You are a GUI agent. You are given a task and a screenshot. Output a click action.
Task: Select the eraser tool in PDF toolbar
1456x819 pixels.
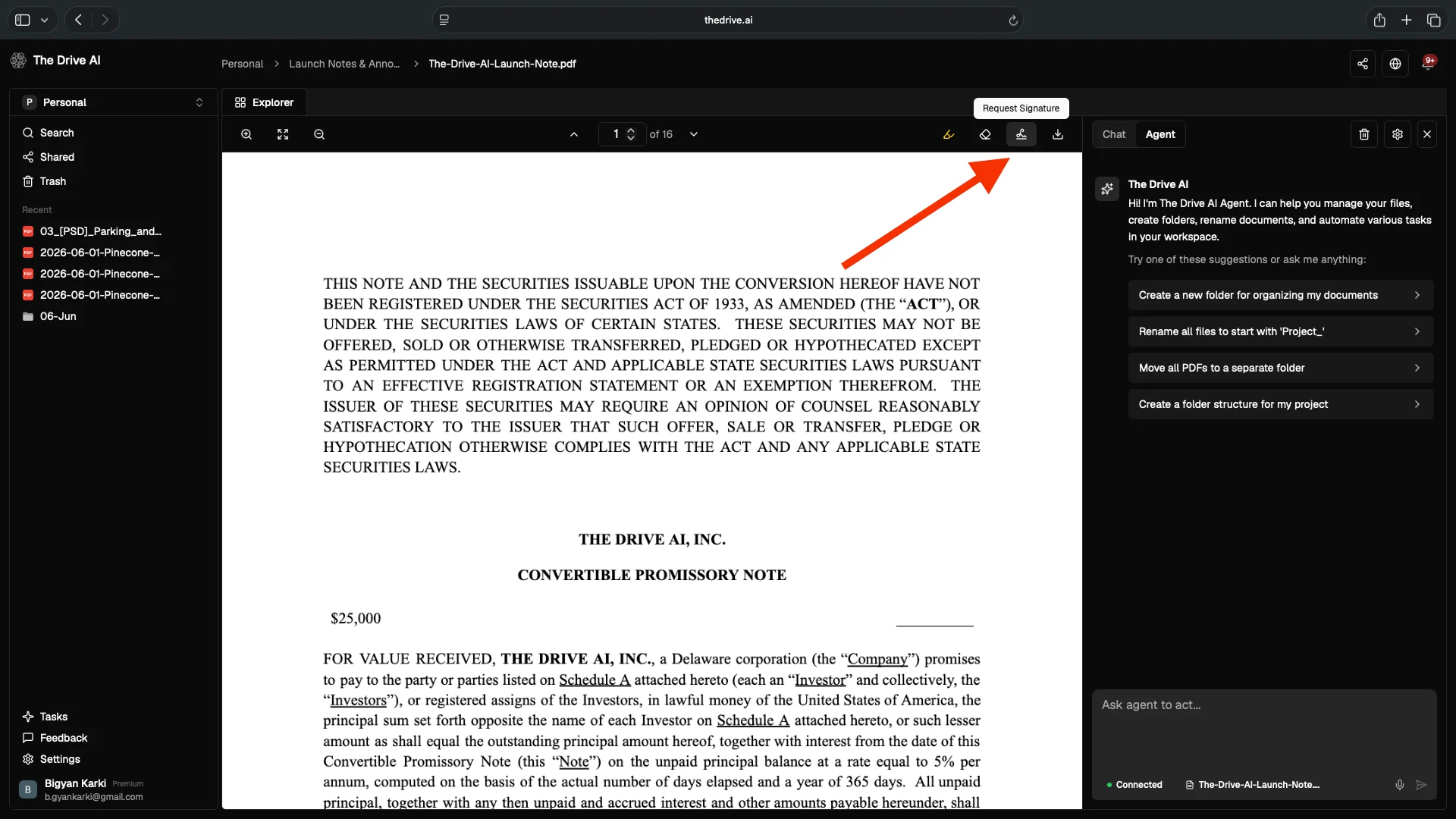(x=985, y=134)
